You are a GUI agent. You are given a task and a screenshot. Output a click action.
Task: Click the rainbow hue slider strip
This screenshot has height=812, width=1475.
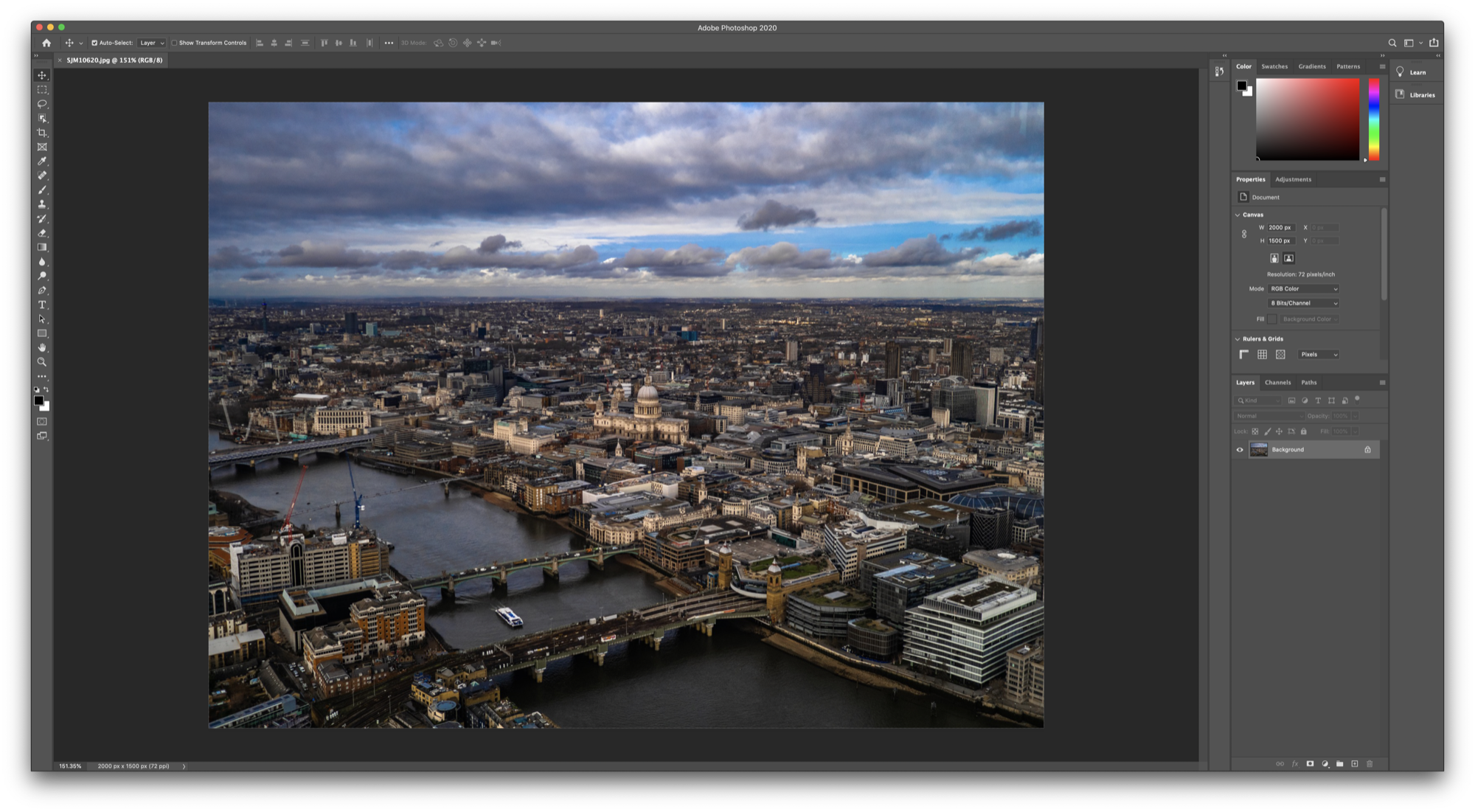[1374, 118]
